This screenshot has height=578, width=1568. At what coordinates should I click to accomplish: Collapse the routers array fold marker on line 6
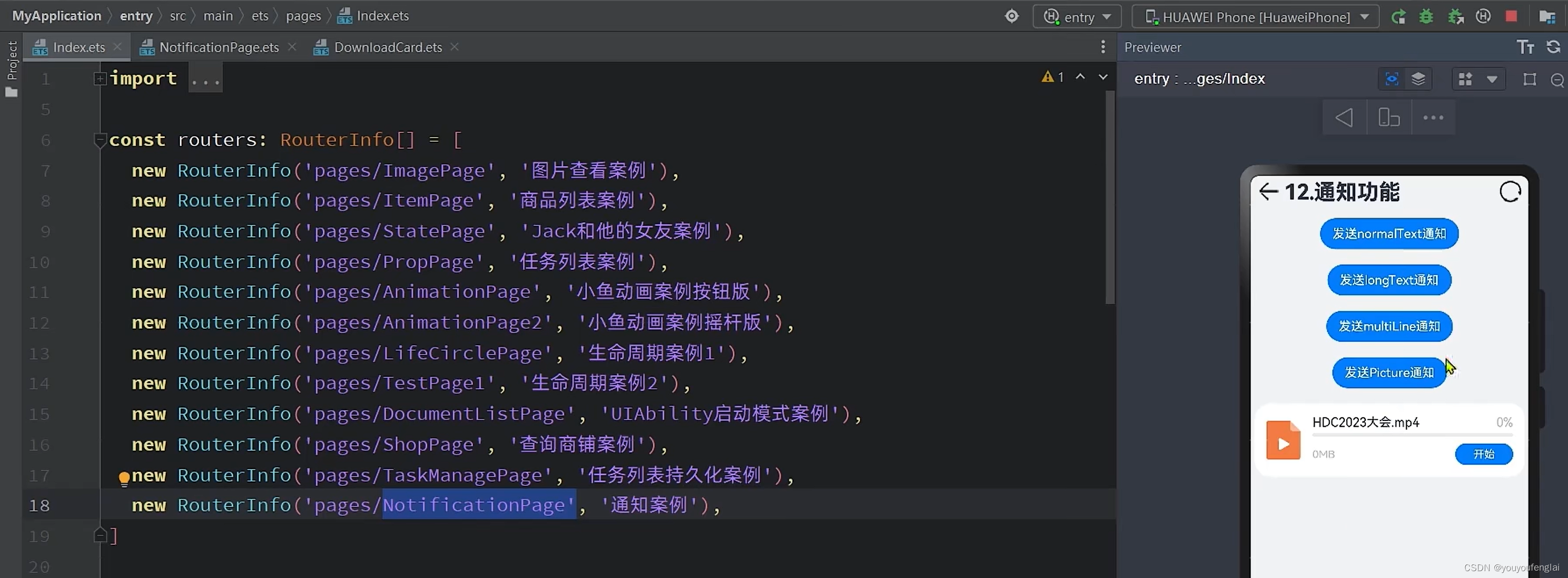(x=100, y=140)
